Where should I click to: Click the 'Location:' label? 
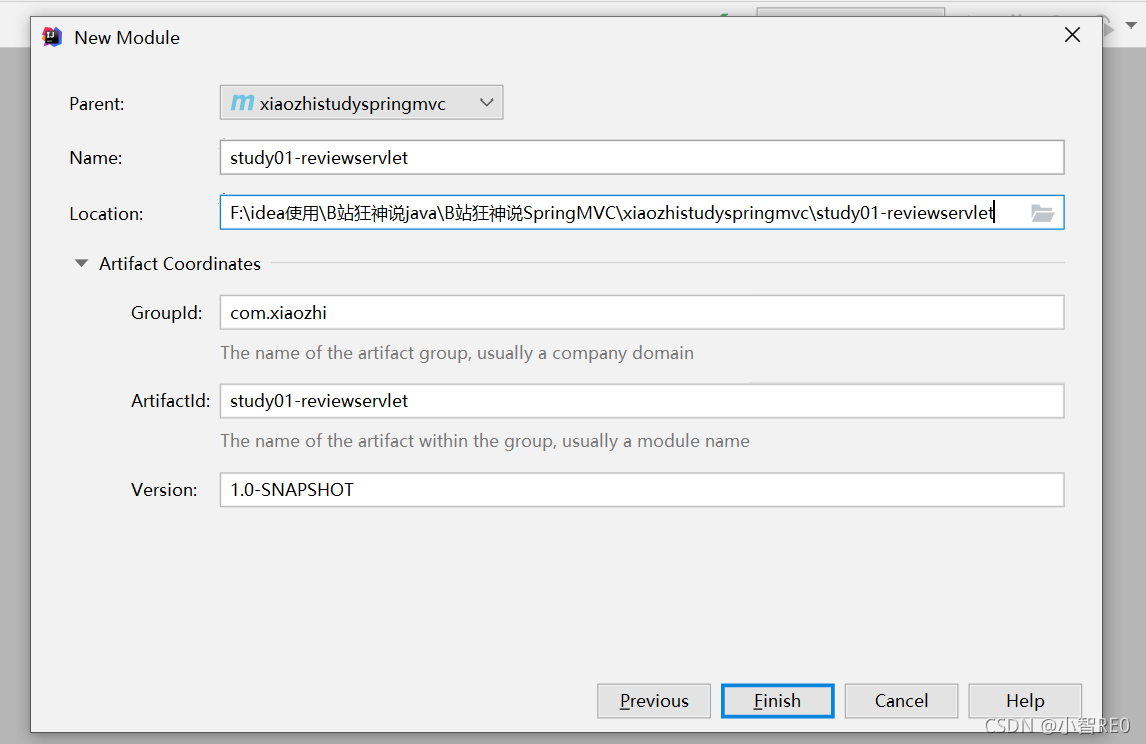(106, 214)
